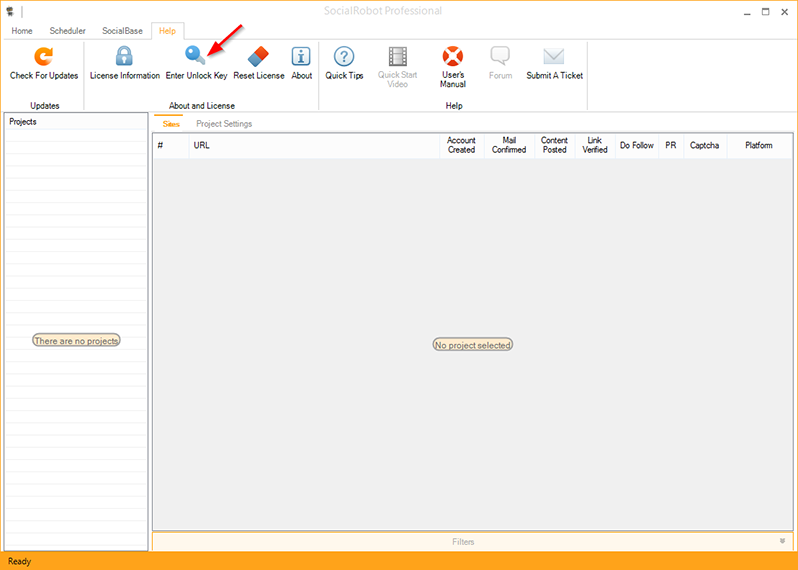
Task: Sort by the URL column header
Action: pyautogui.click(x=314, y=146)
